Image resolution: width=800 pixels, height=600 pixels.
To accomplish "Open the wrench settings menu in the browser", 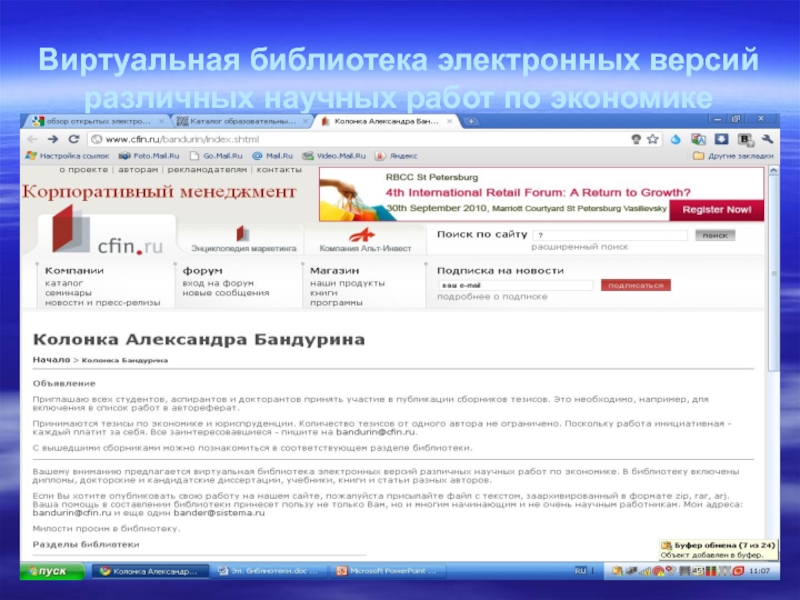I will click(766, 139).
